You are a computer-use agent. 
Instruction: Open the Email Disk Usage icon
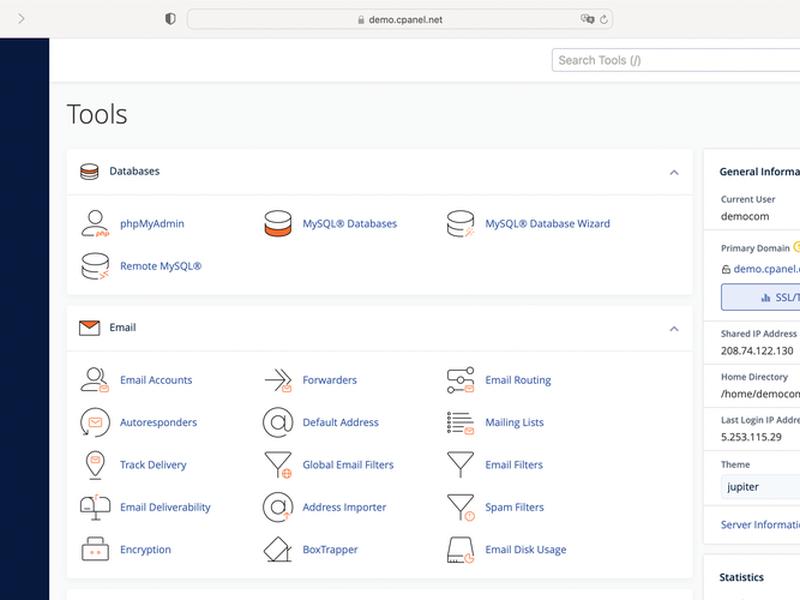(x=460, y=549)
